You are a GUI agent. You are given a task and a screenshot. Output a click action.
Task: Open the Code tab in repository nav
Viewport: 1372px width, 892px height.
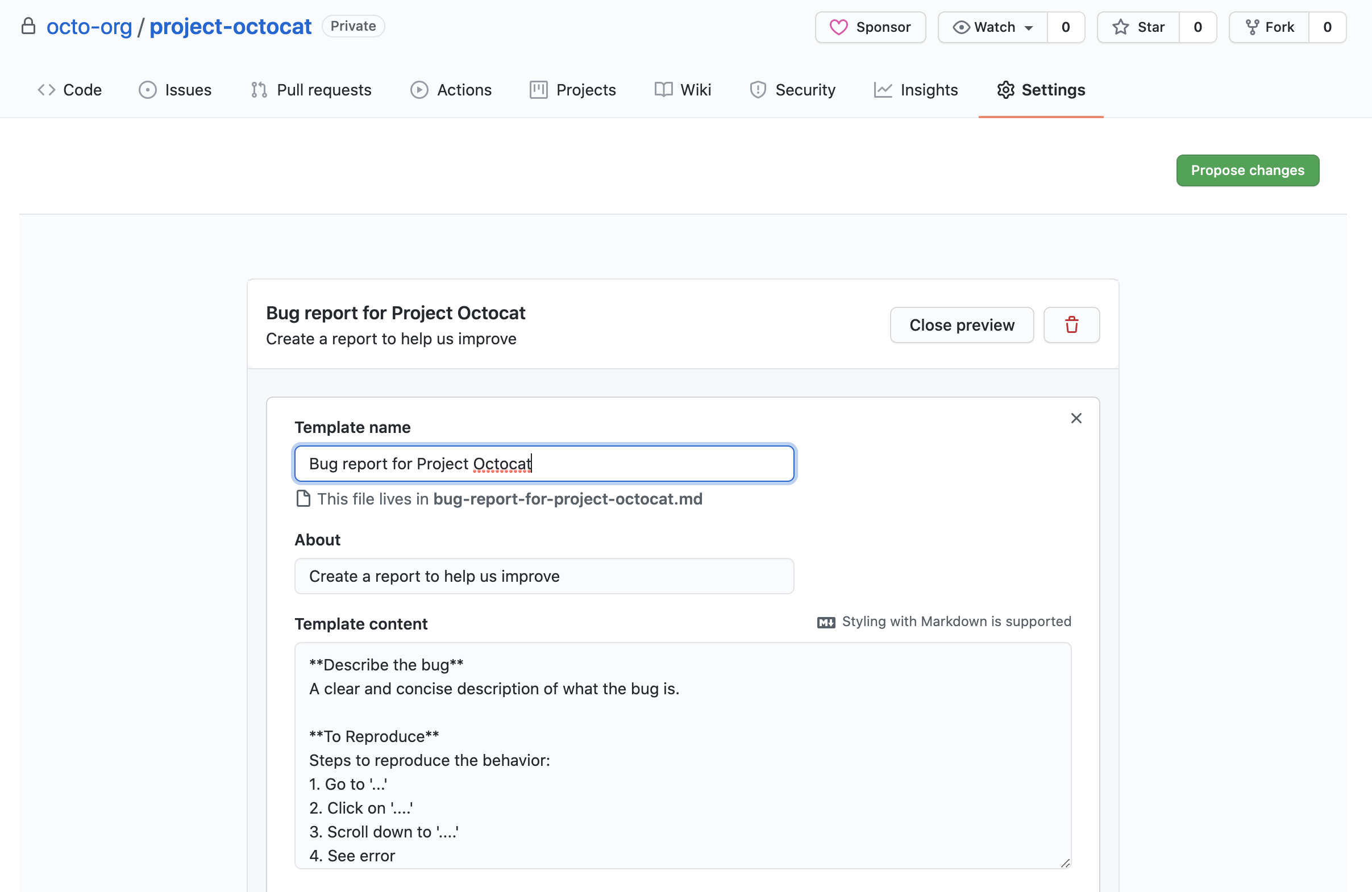(70, 89)
